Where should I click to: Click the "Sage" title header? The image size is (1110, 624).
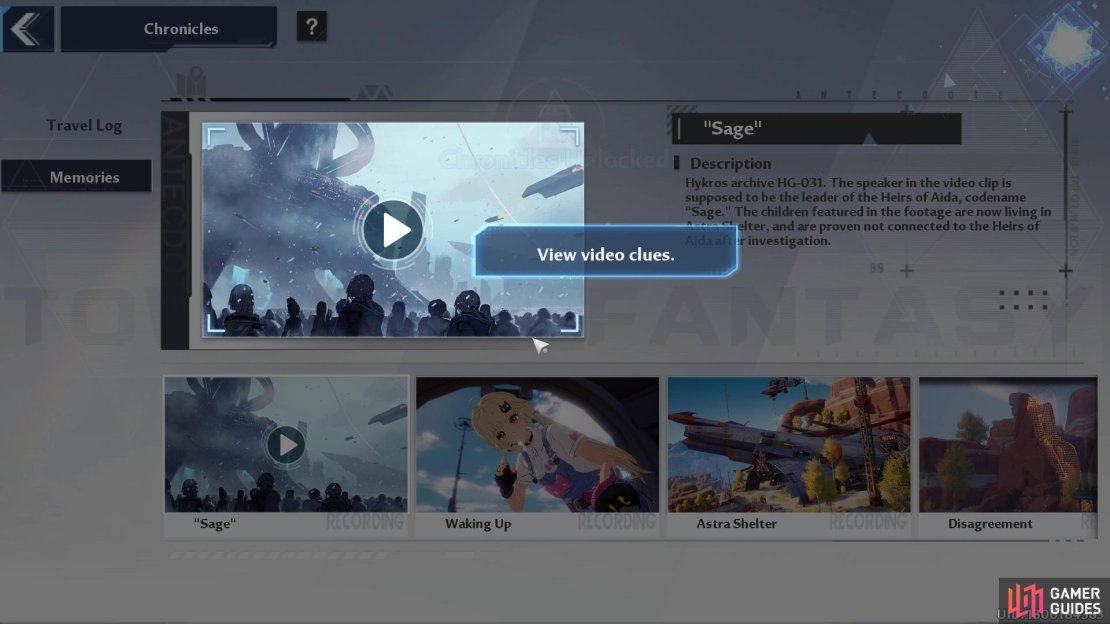pos(816,128)
